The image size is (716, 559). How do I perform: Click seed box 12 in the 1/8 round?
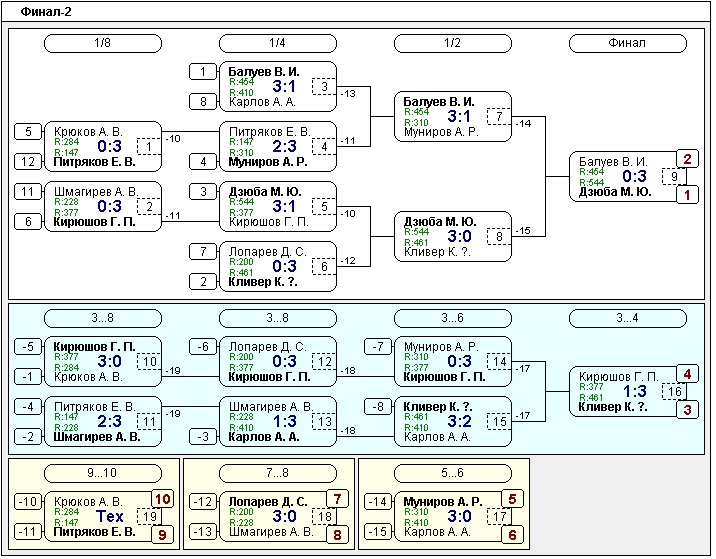28,161
